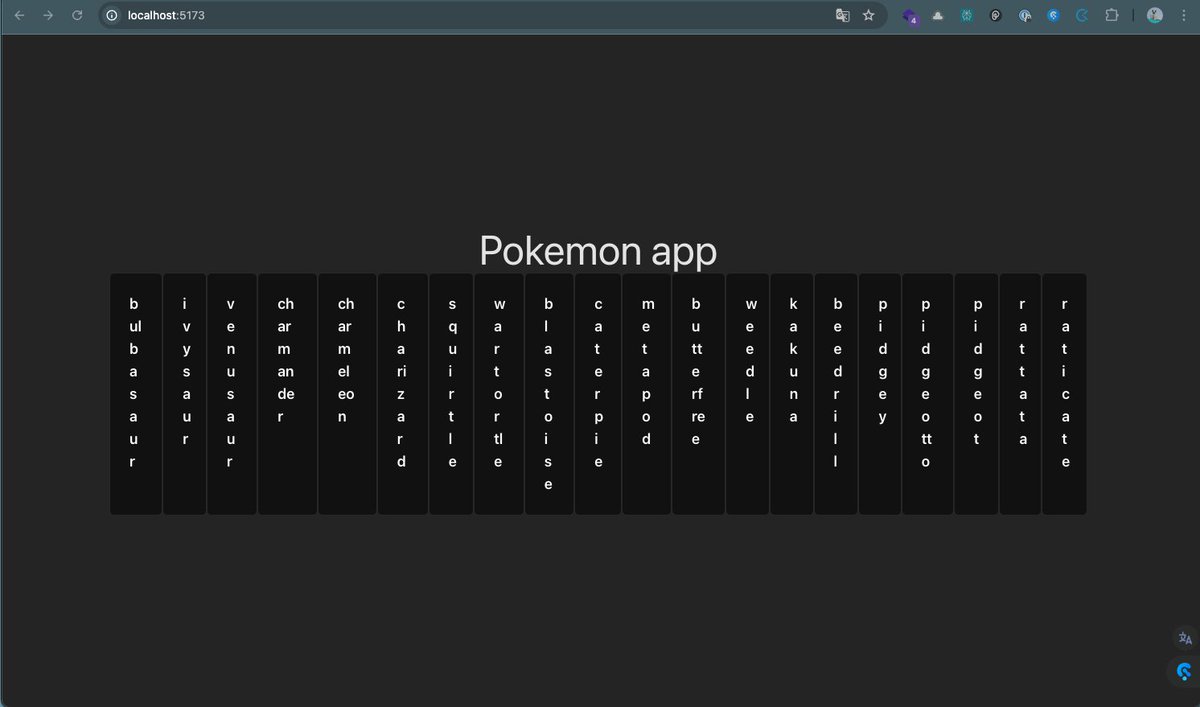Screen dimensions: 1200x707
Task: Pick the kakuna card
Action: click(792, 394)
